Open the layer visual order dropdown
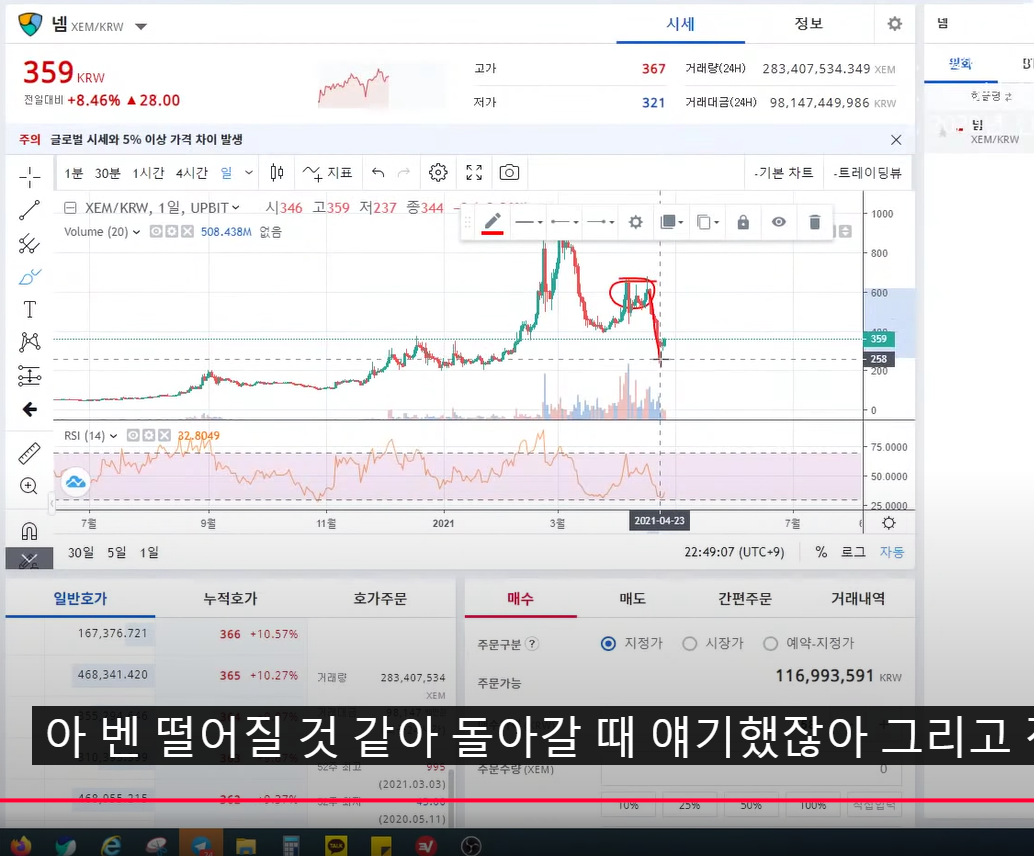The width and height of the screenshot is (1034, 856). (x=671, y=222)
